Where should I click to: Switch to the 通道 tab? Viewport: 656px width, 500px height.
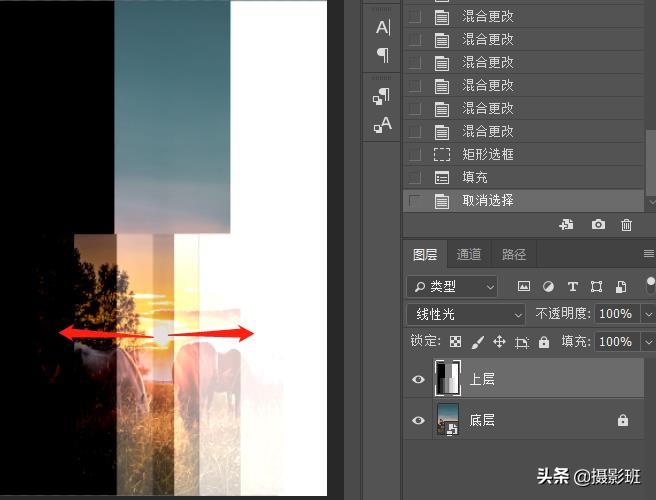(469, 254)
